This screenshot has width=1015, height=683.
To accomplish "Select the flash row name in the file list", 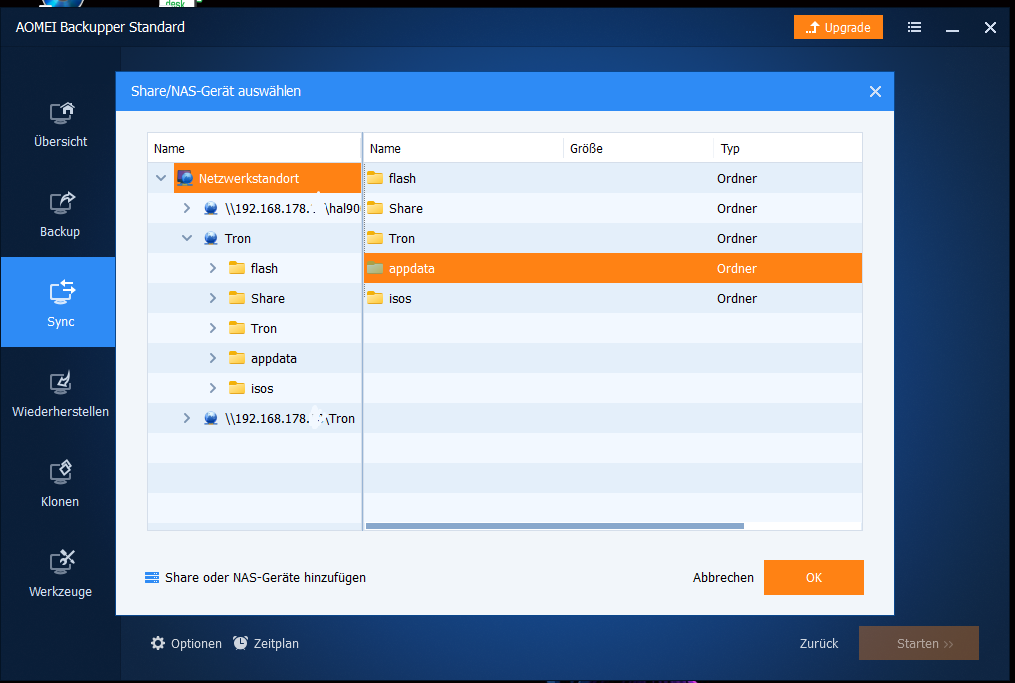I will pyautogui.click(x=402, y=178).
